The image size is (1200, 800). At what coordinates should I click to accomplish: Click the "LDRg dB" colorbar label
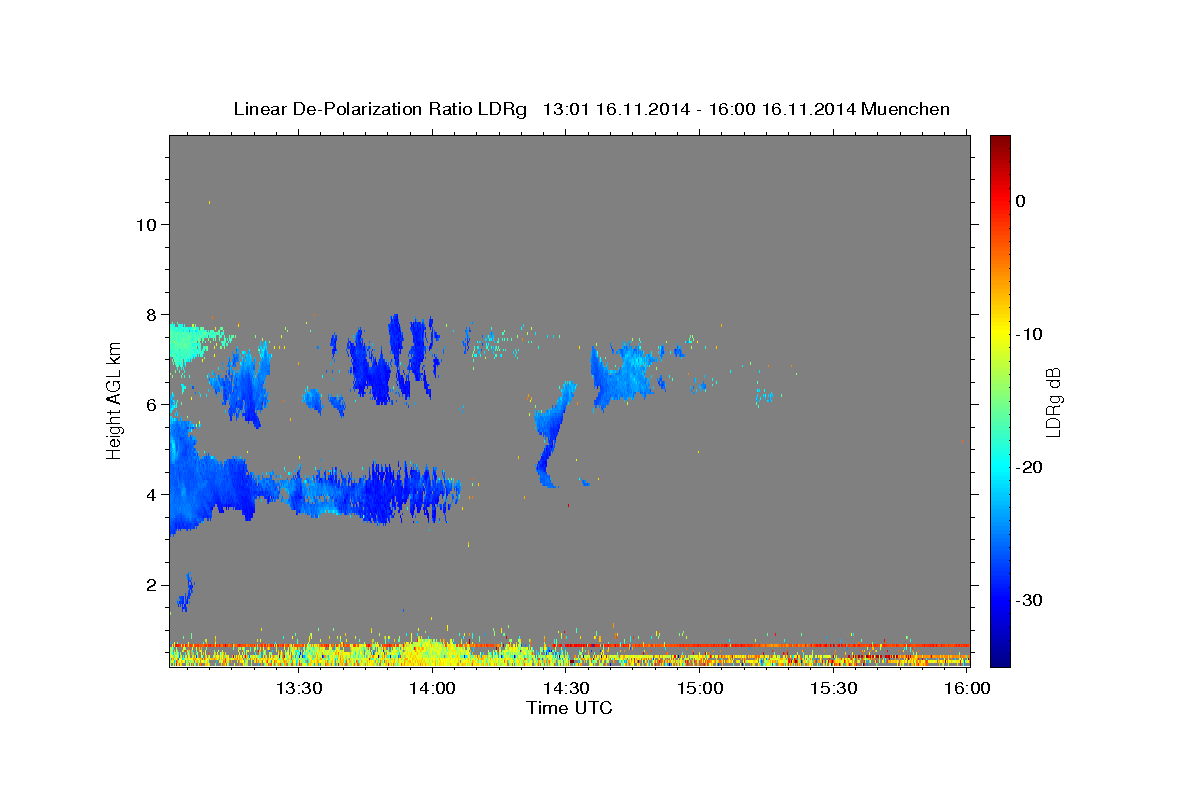1053,402
